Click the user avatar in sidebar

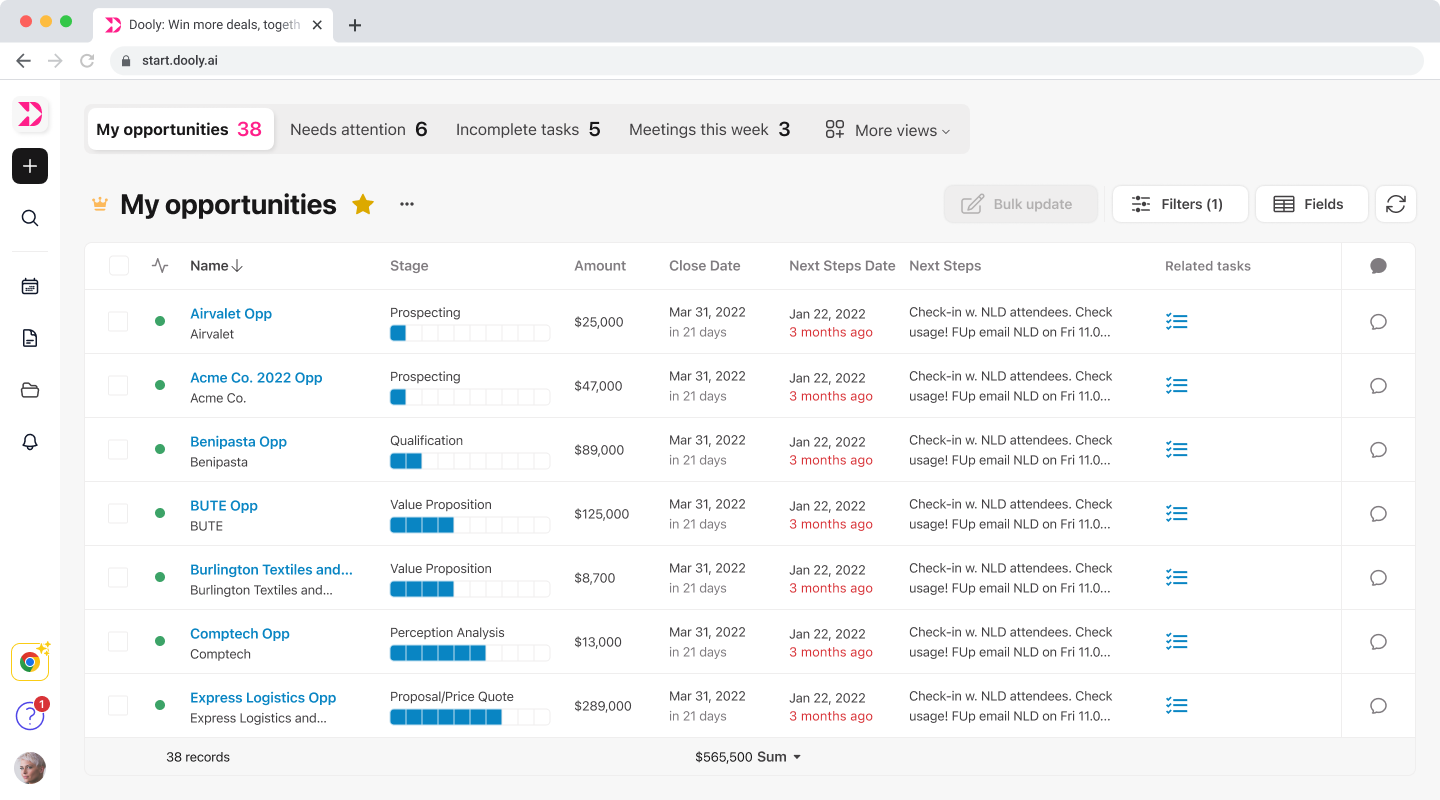pyautogui.click(x=30, y=768)
